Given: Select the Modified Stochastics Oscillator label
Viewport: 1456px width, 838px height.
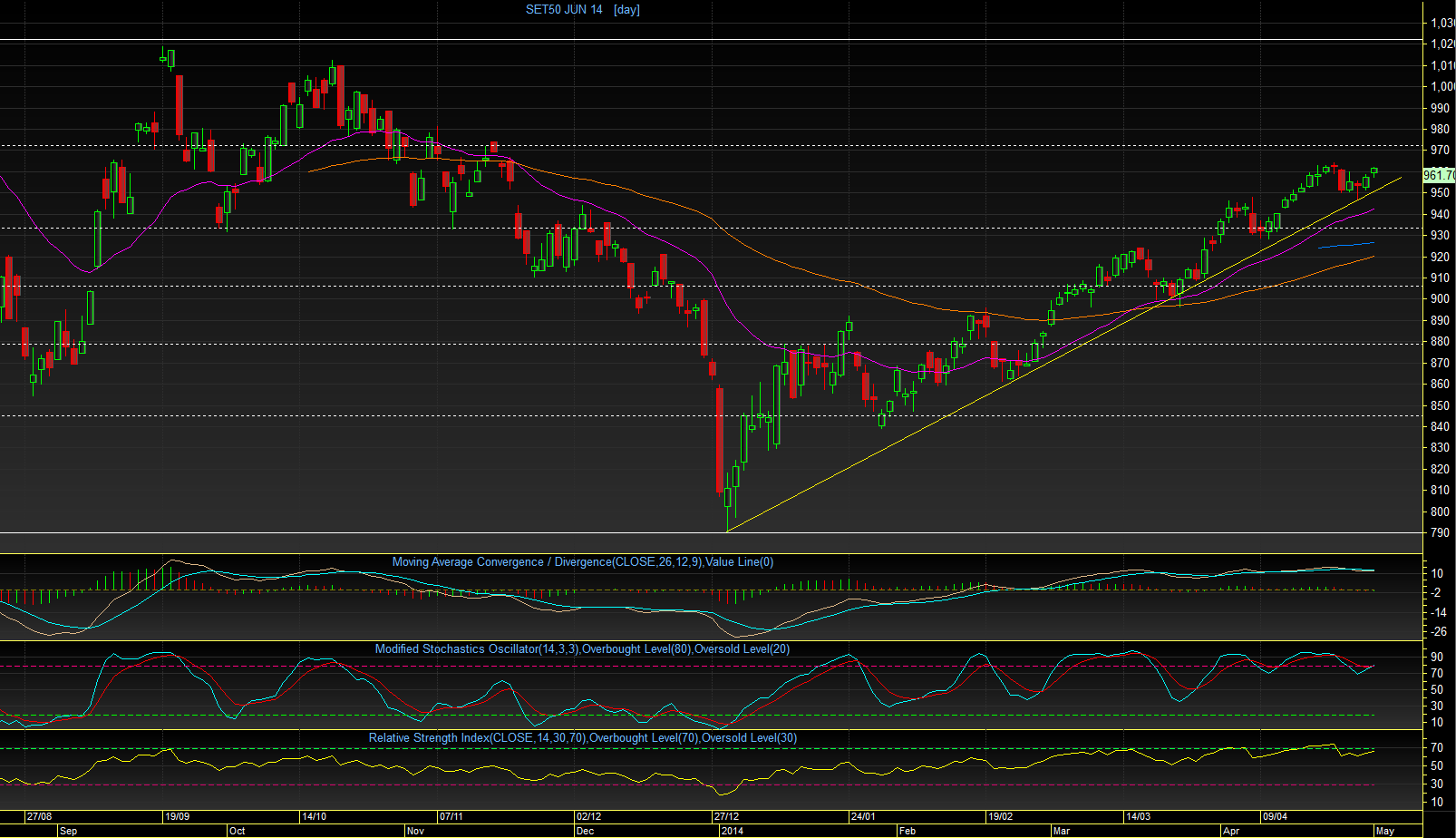Looking at the screenshot, I should tap(583, 649).
